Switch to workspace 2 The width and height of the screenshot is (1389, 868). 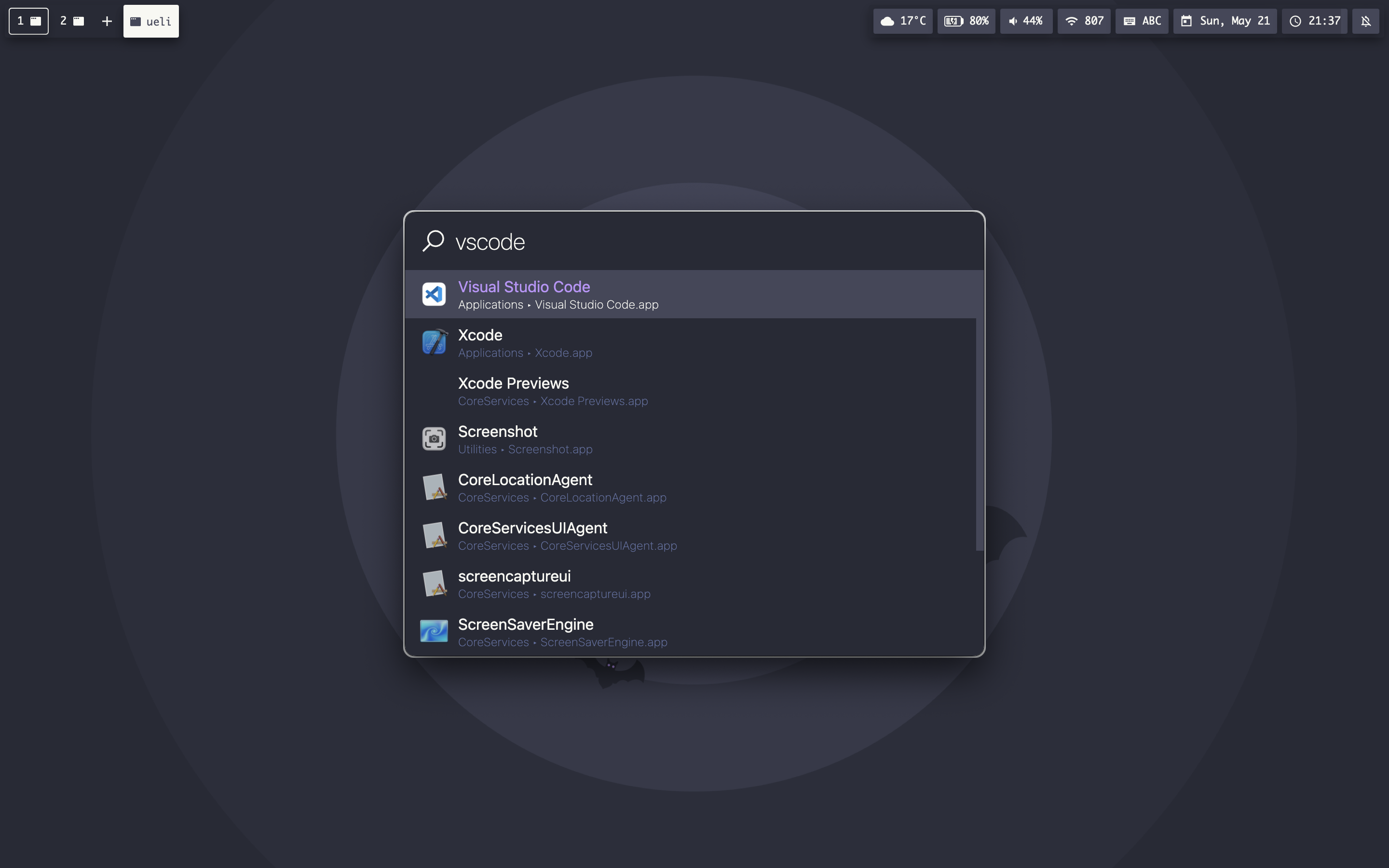(72, 21)
